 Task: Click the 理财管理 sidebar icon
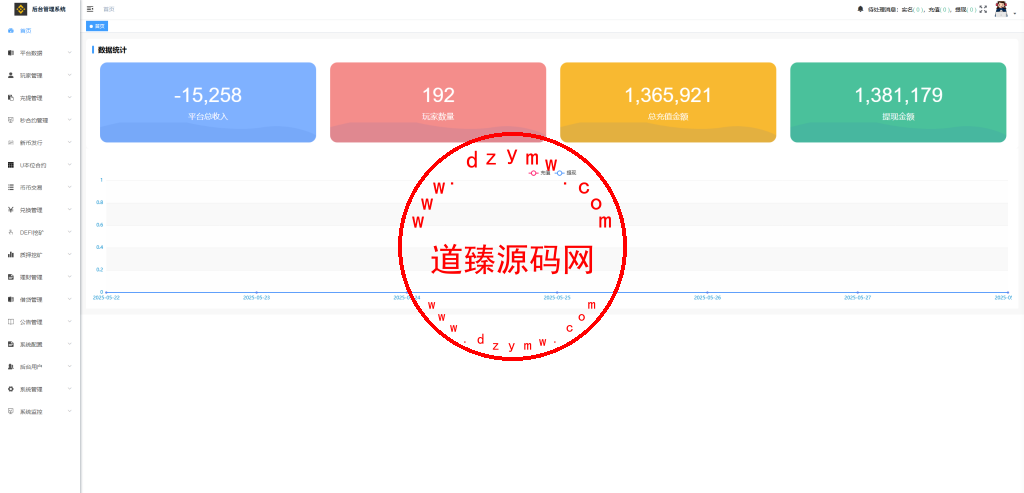[10, 277]
